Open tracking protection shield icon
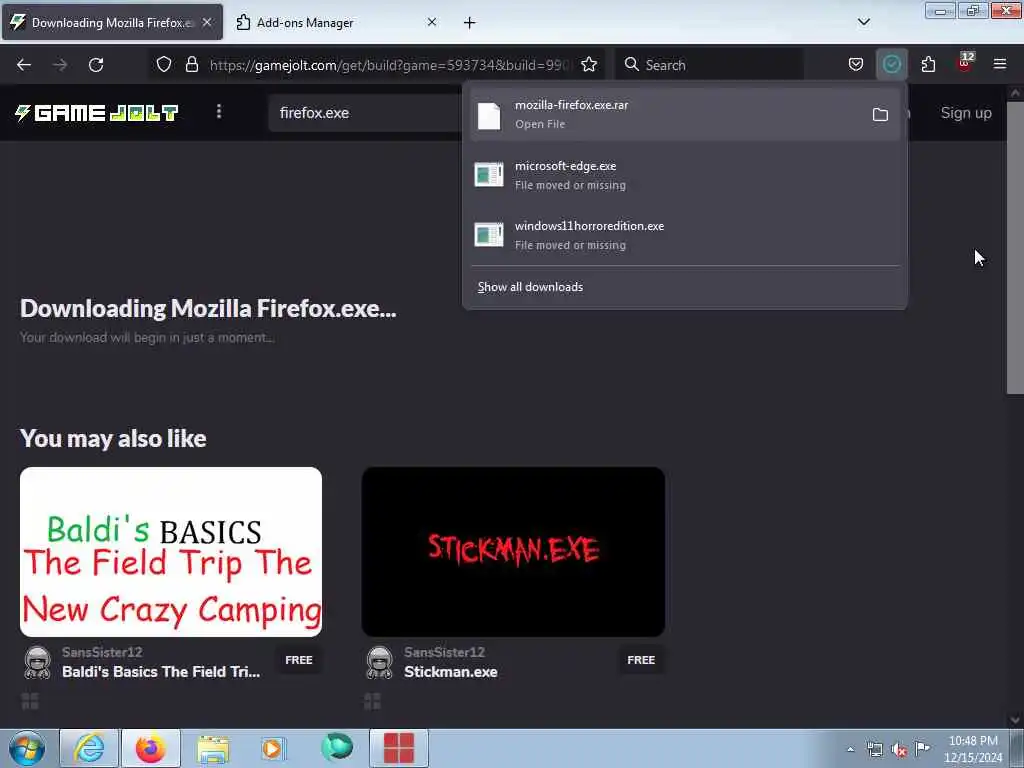Image resolution: width=1024 pixels, height=768 pixels. click(x=164, y=65)
